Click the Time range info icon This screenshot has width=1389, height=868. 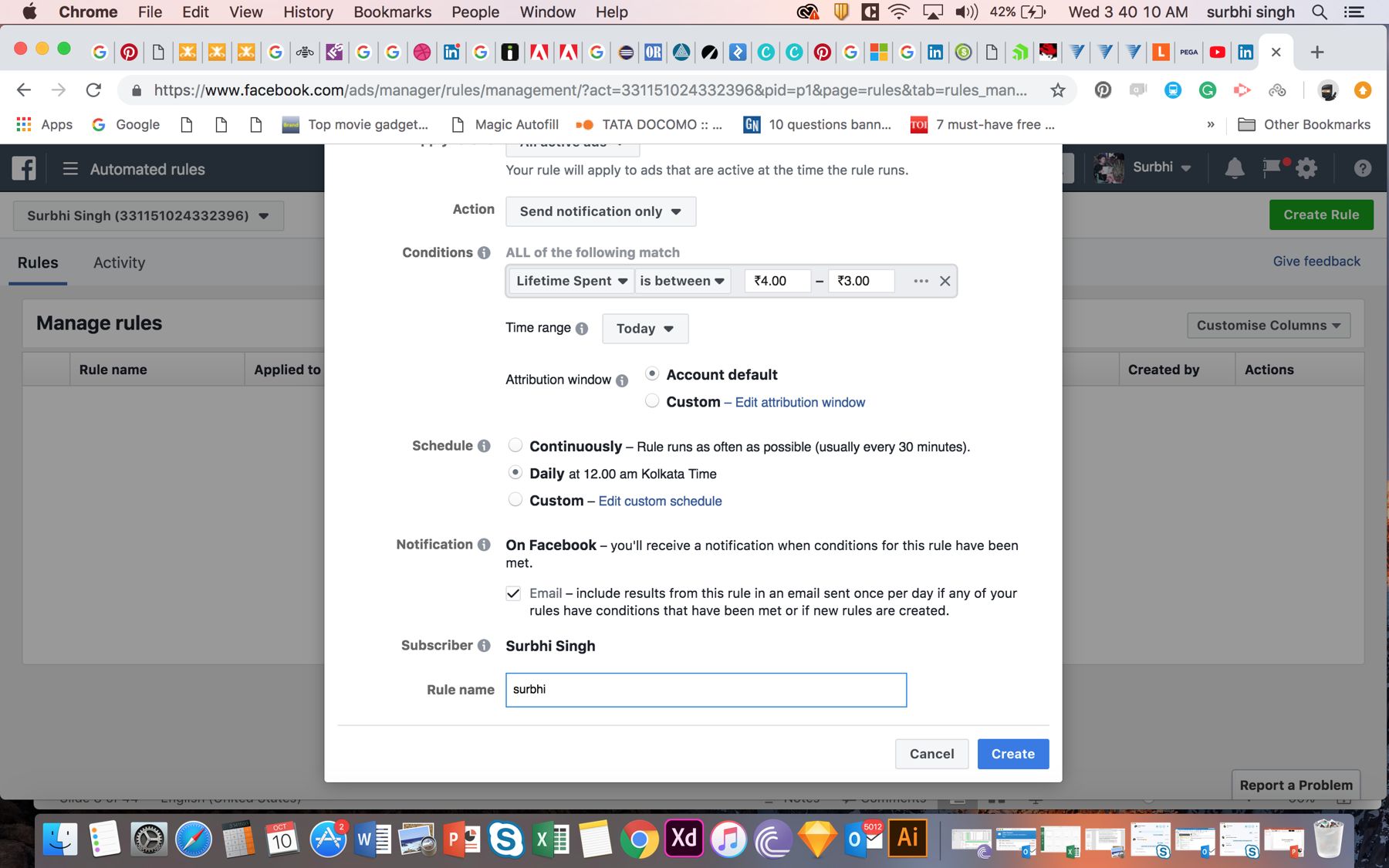tap(582, 329)
